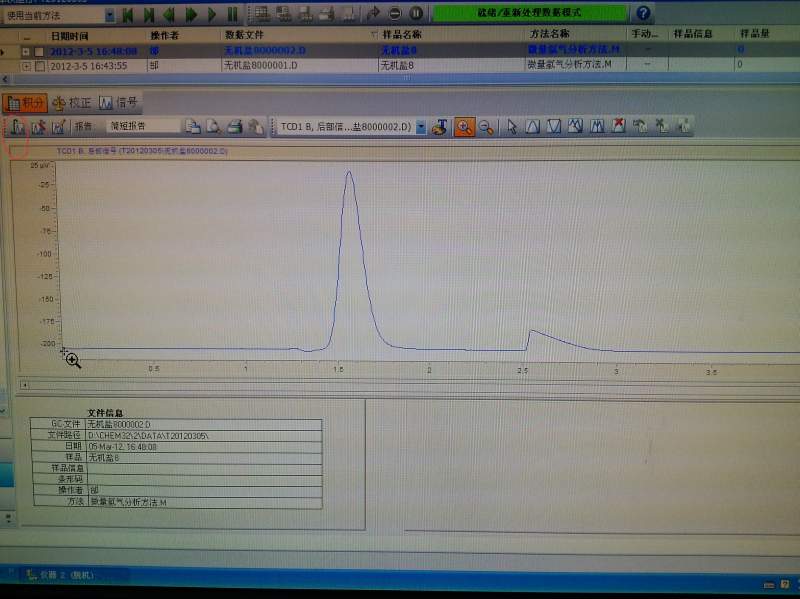Viewport: 800px width, 599px height.
Task: Sort by the 操作者 column header
Action: click(x=164, y=35)
